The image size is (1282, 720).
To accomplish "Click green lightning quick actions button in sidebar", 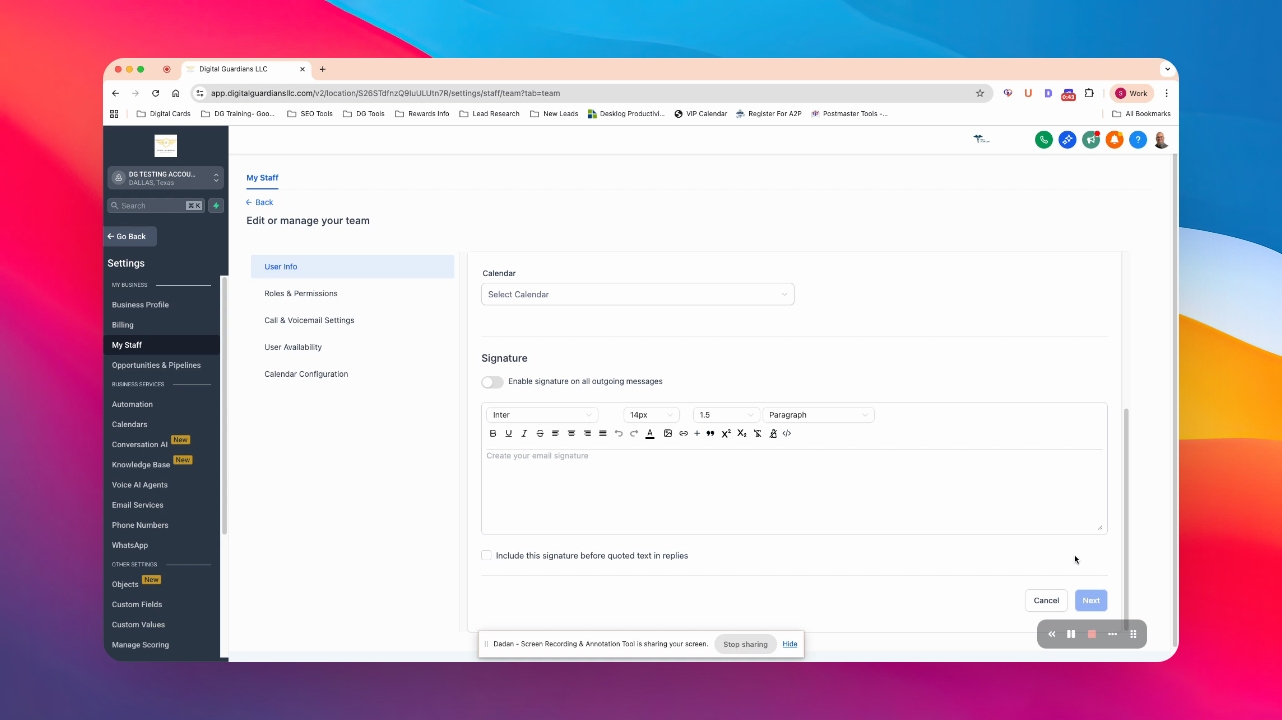I will pyautogui.click(x=215, y=205).
